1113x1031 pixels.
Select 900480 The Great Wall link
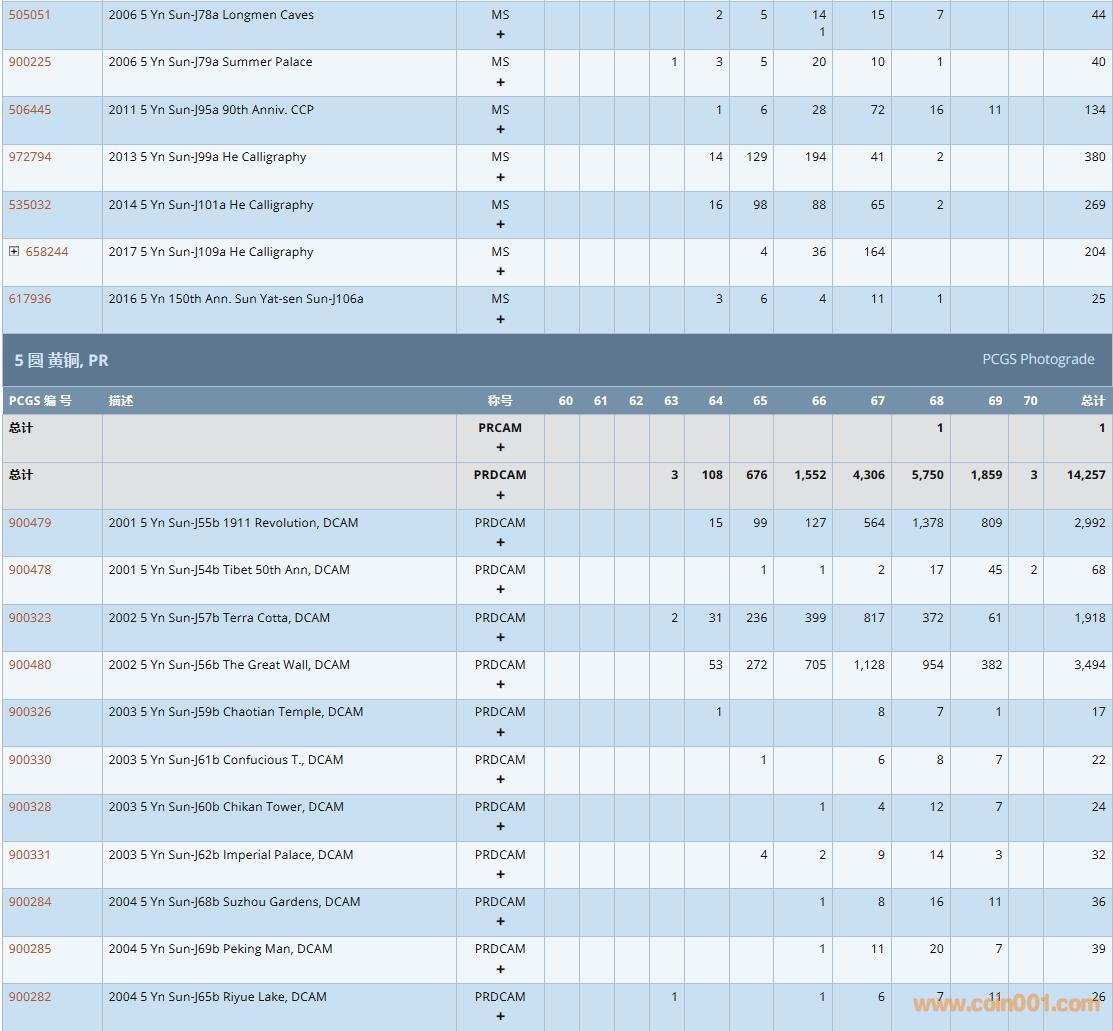pos(30,665)
